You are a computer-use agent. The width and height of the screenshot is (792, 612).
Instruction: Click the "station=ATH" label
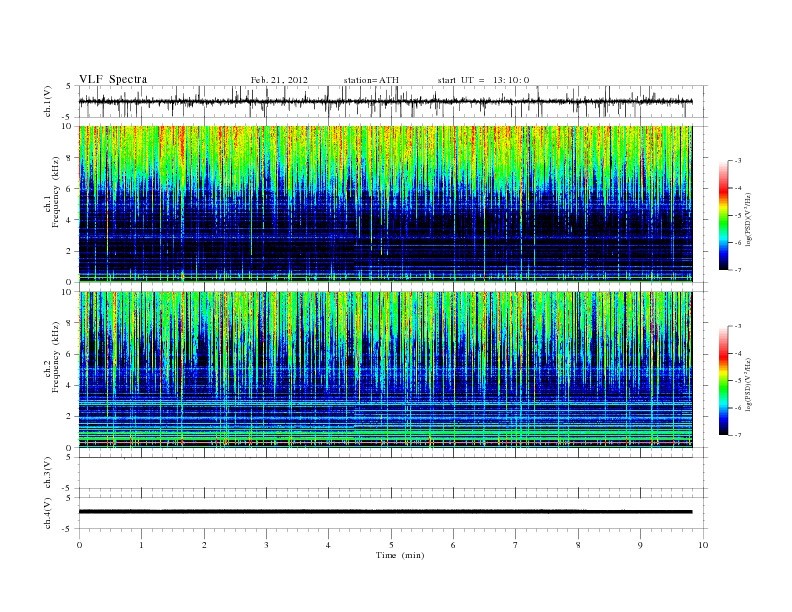(x=371, y=80)
